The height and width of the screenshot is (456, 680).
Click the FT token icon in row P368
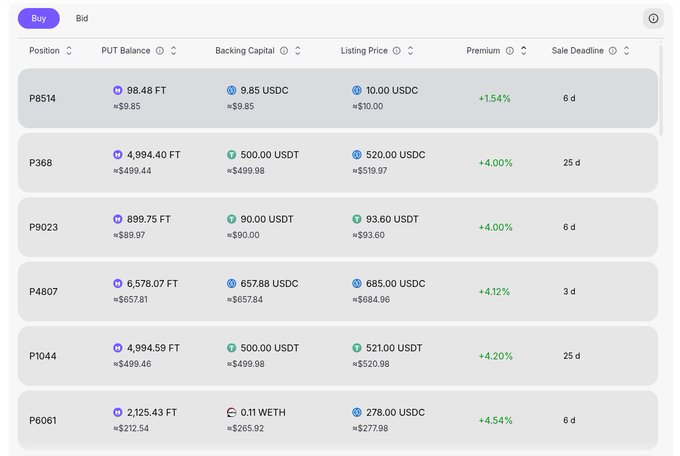(118, 154)
